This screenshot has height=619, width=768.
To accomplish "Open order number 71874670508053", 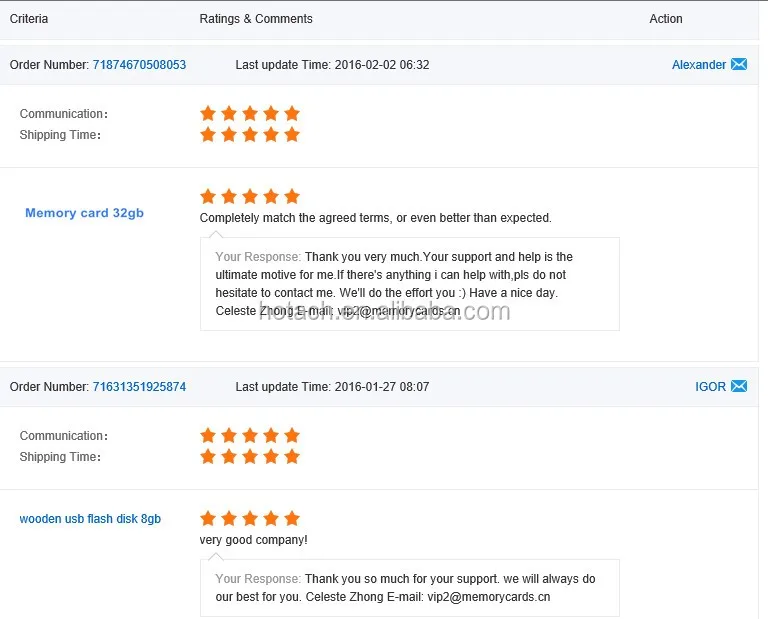I will tap(139, 65).
